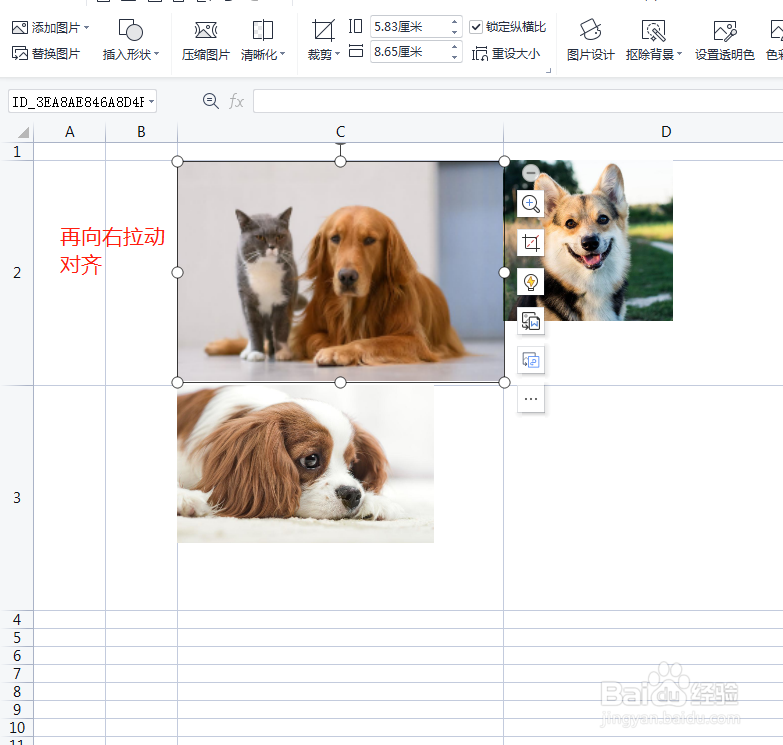Click the floating crop icon beside picture
Image resolution: width=783 pixels, height=745 pixels.
tap(530, 243)
